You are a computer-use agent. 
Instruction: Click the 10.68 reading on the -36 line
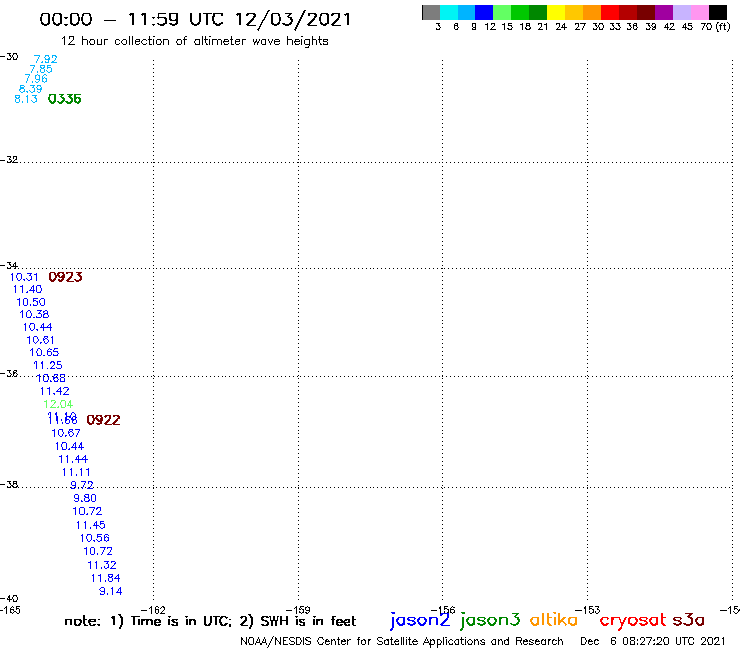(51, 378)
